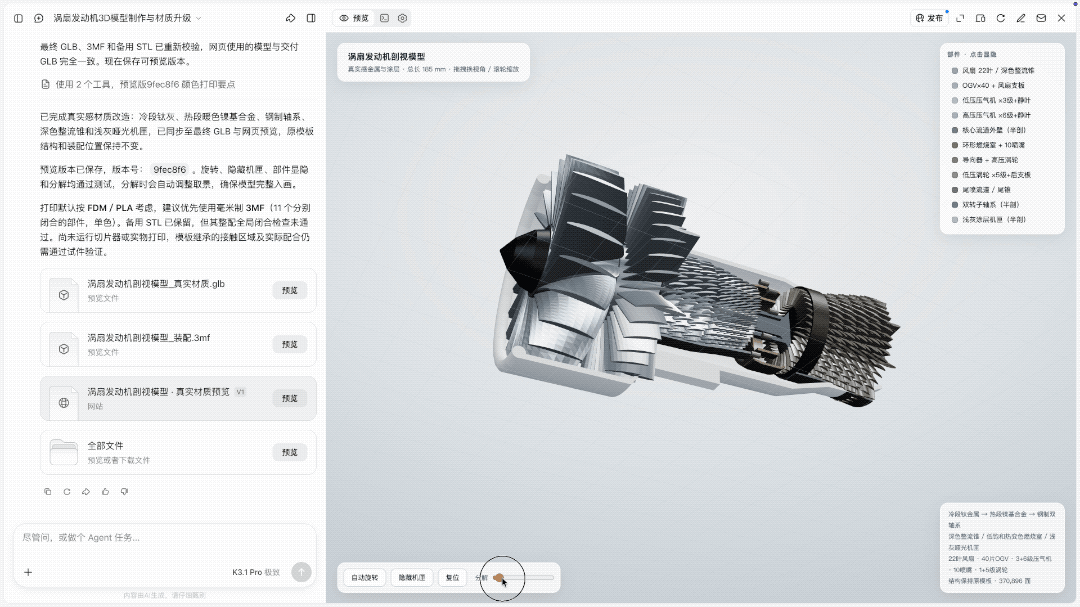Click the device view icon in the preview toolbar

pyautogui.click(x=980, y=18)
